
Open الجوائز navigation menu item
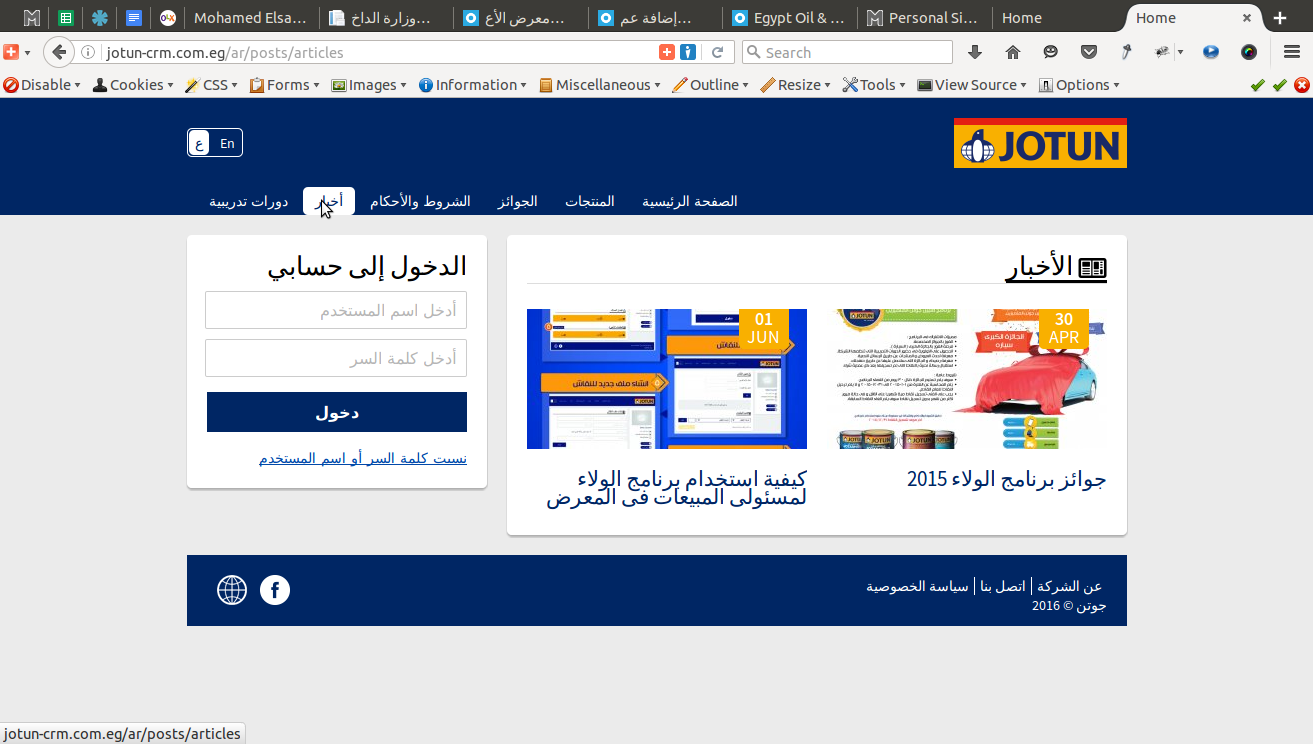pyautogui.click(x=518, y=201)
